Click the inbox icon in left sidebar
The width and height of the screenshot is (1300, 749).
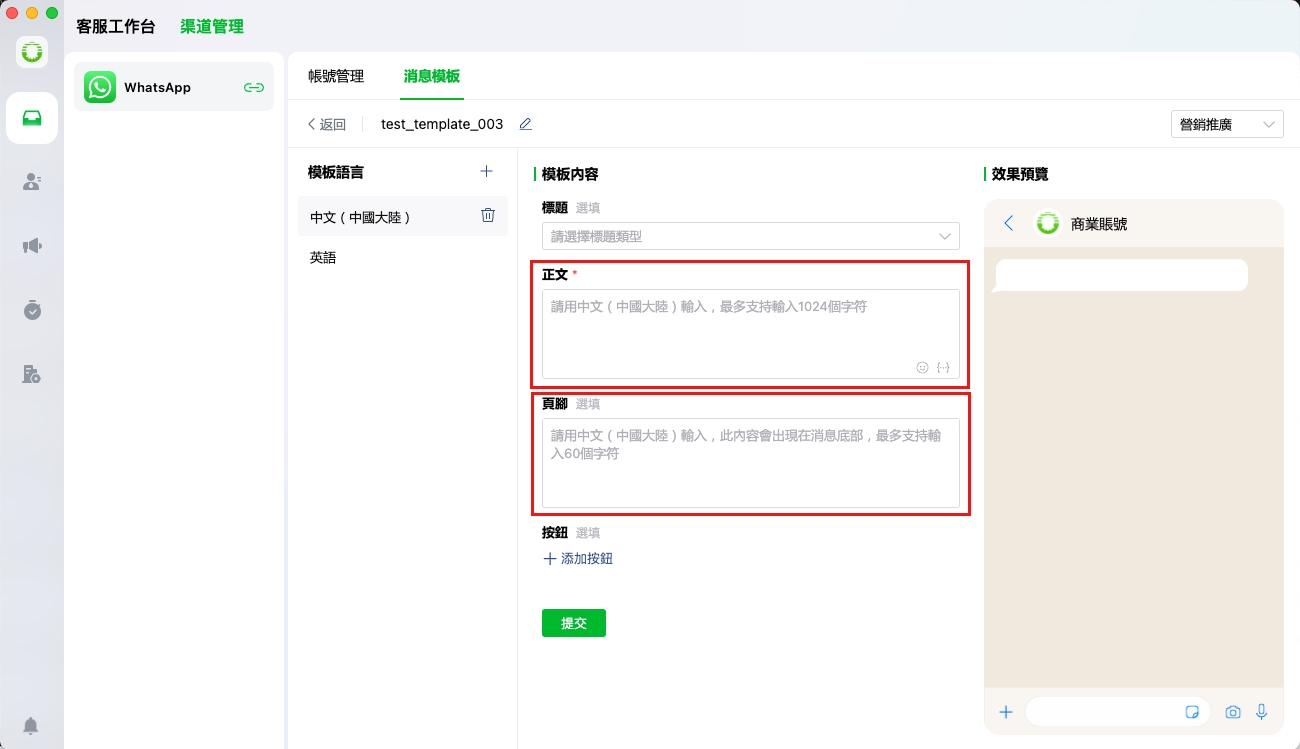32,118
